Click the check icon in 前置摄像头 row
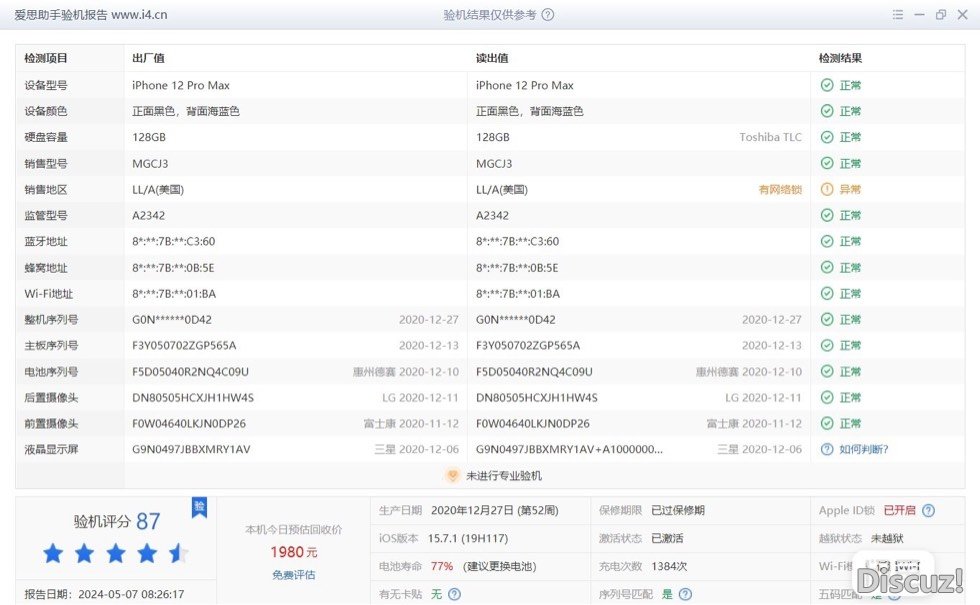 [827, 424]
